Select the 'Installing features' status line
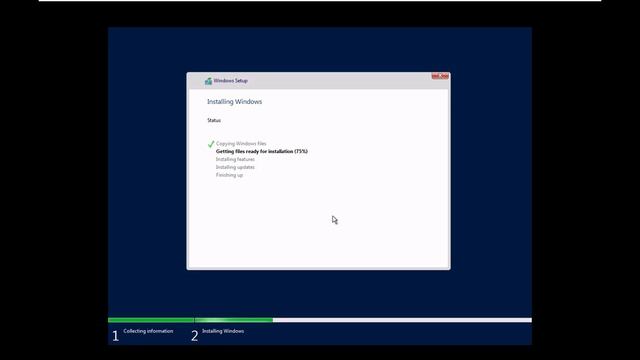This screenshot has width=640, height=360. coord(235,159)
